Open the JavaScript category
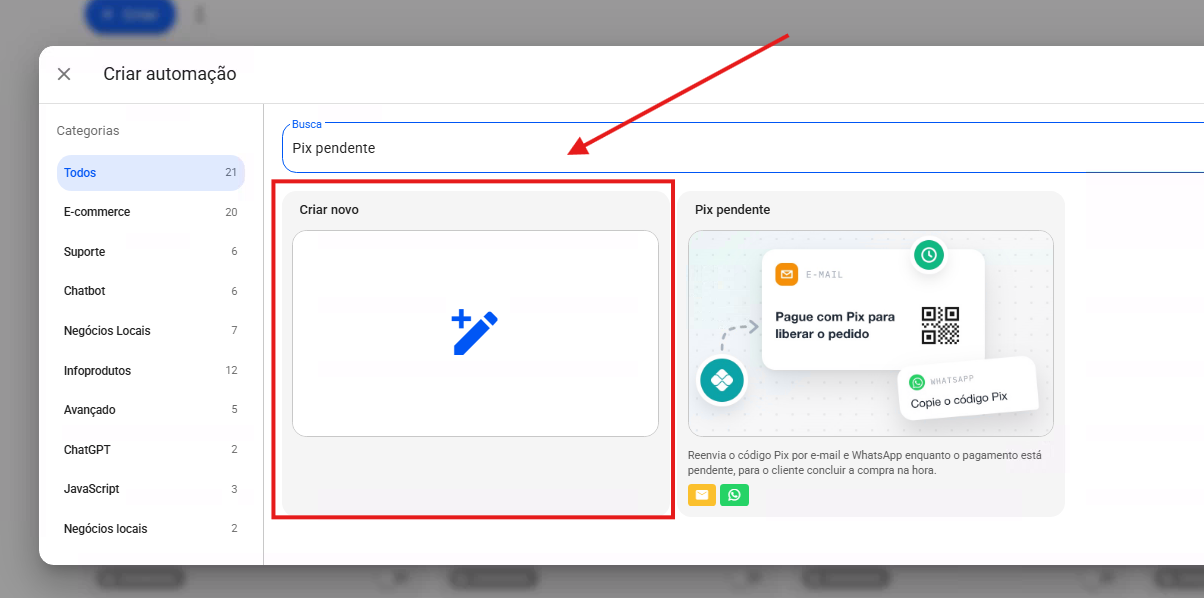 [151, 489]
